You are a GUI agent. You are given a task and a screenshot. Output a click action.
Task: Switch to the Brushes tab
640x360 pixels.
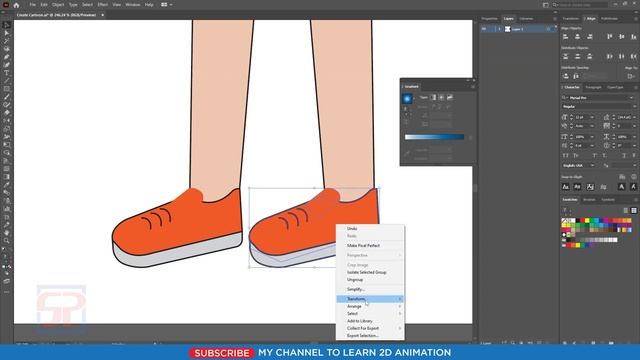click(x=589, y=200)
